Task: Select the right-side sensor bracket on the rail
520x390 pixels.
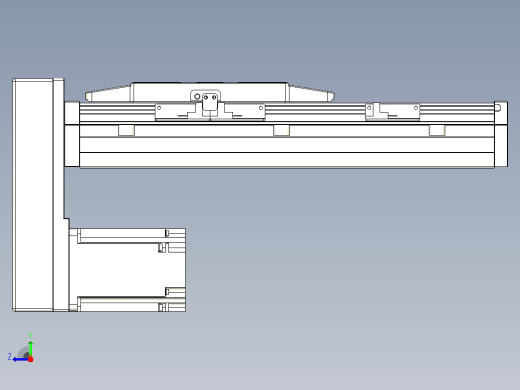Action: point(392,111)
